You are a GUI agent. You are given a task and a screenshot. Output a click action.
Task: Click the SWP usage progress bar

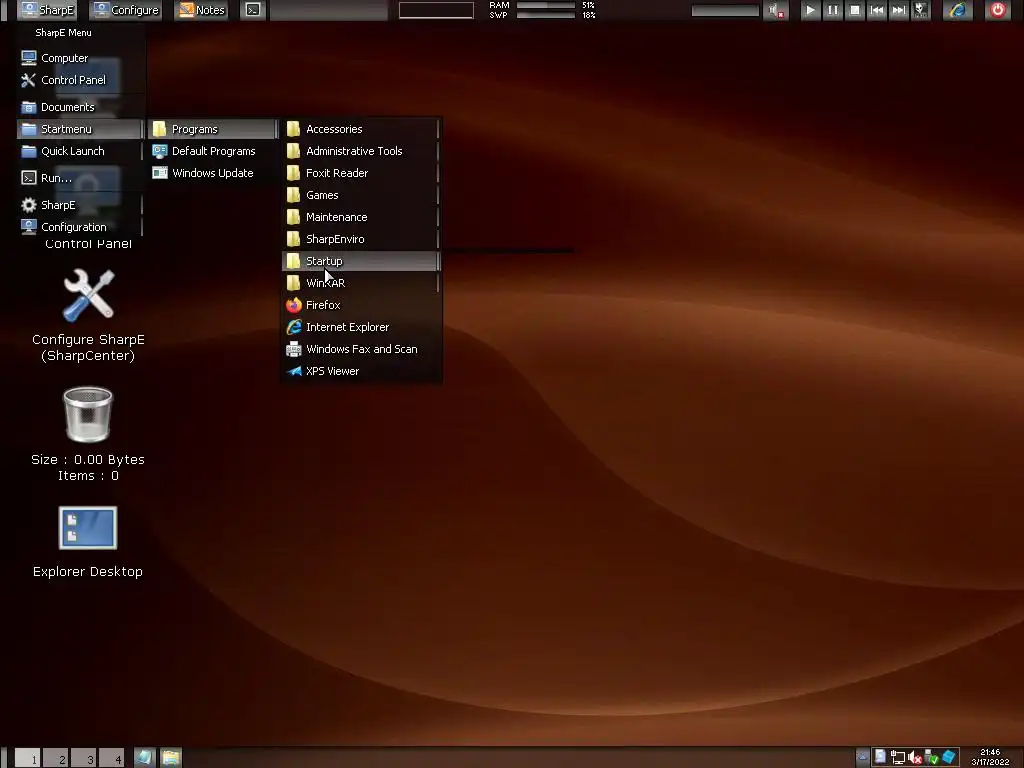tap(546, 14)
